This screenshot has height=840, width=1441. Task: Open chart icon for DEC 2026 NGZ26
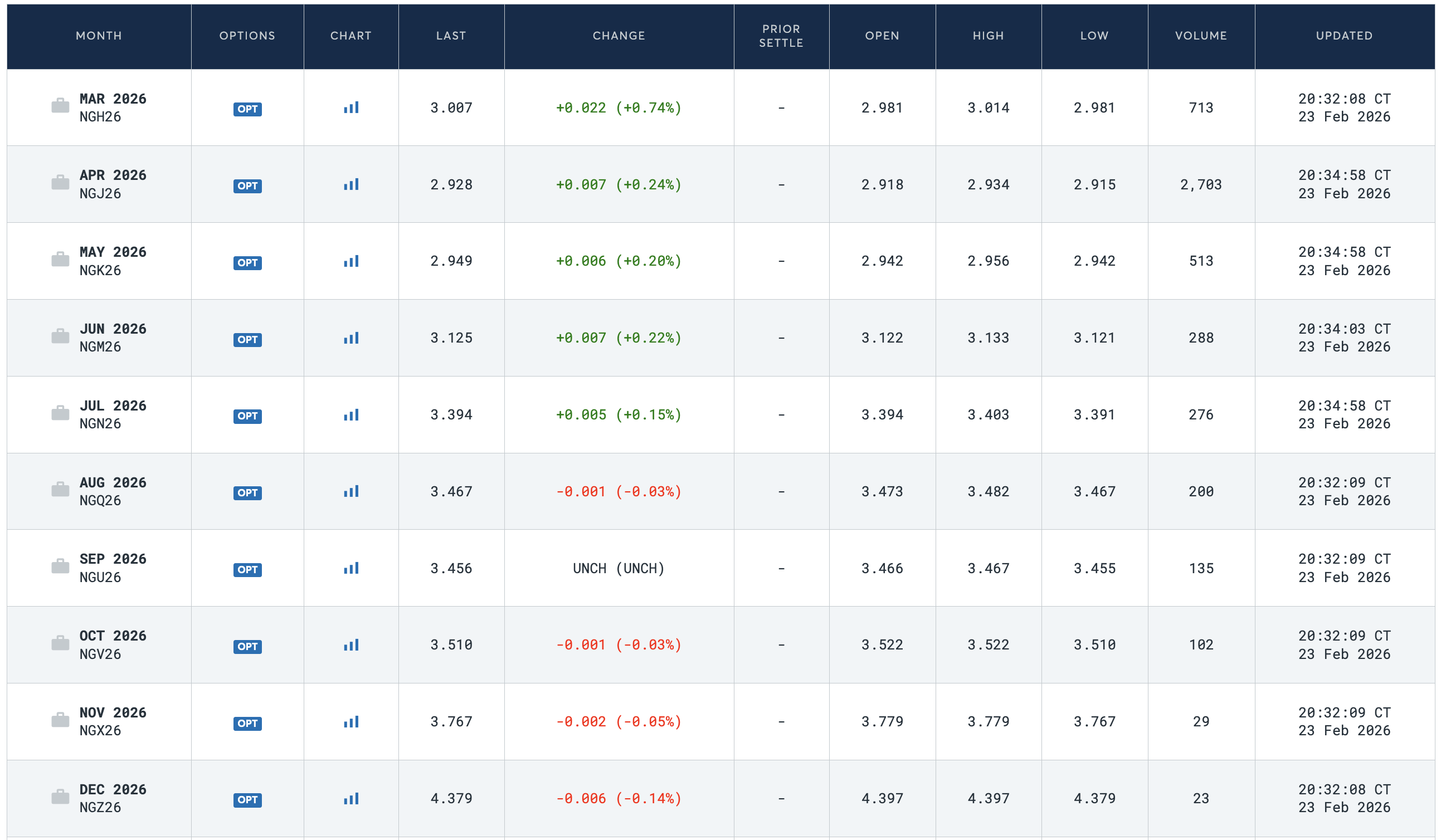click(351, 799)
